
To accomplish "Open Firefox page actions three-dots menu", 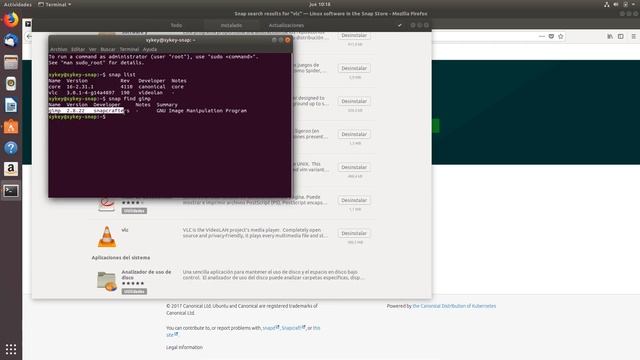I will click(542, 36).
